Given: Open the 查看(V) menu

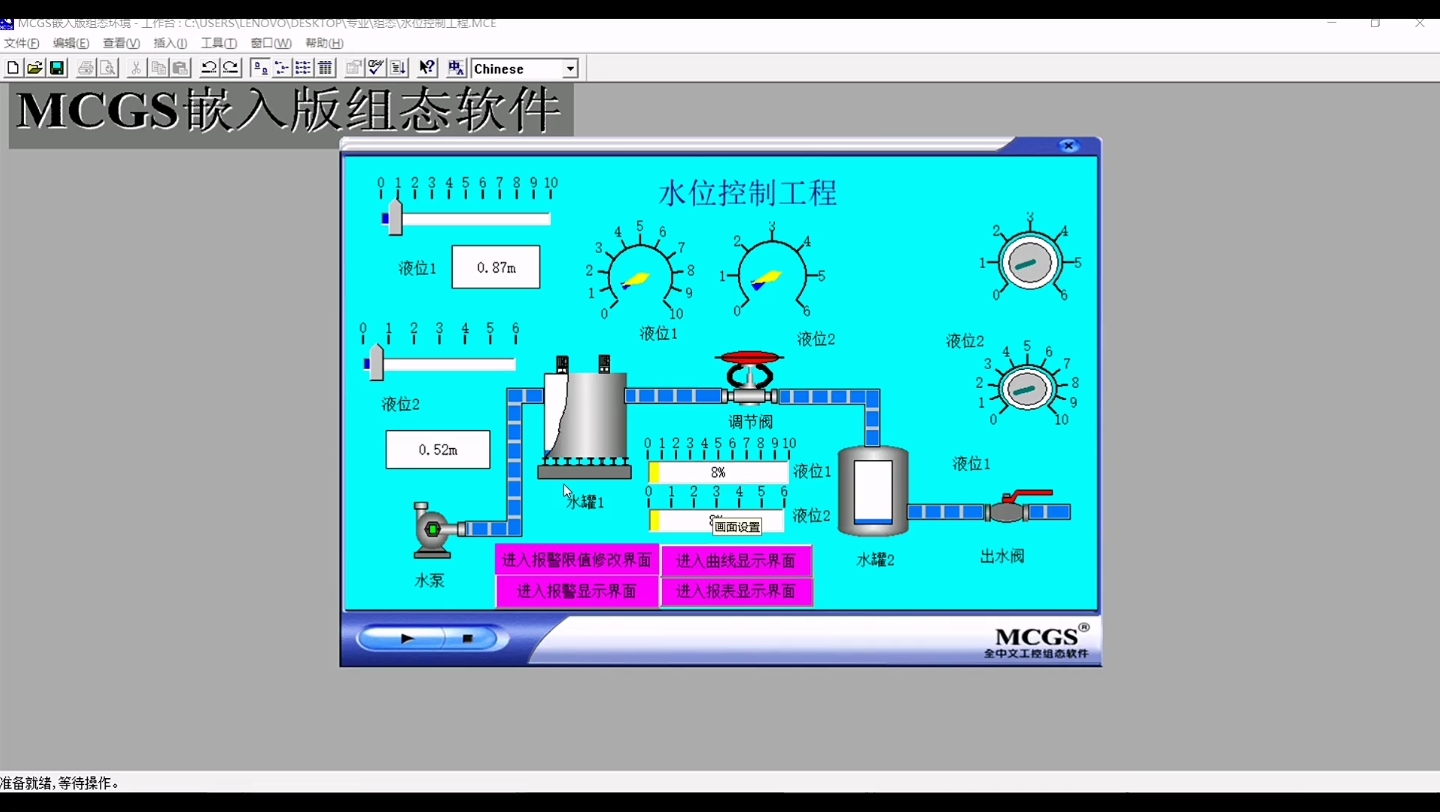Looking at the screenshot, I should [121, 43].
